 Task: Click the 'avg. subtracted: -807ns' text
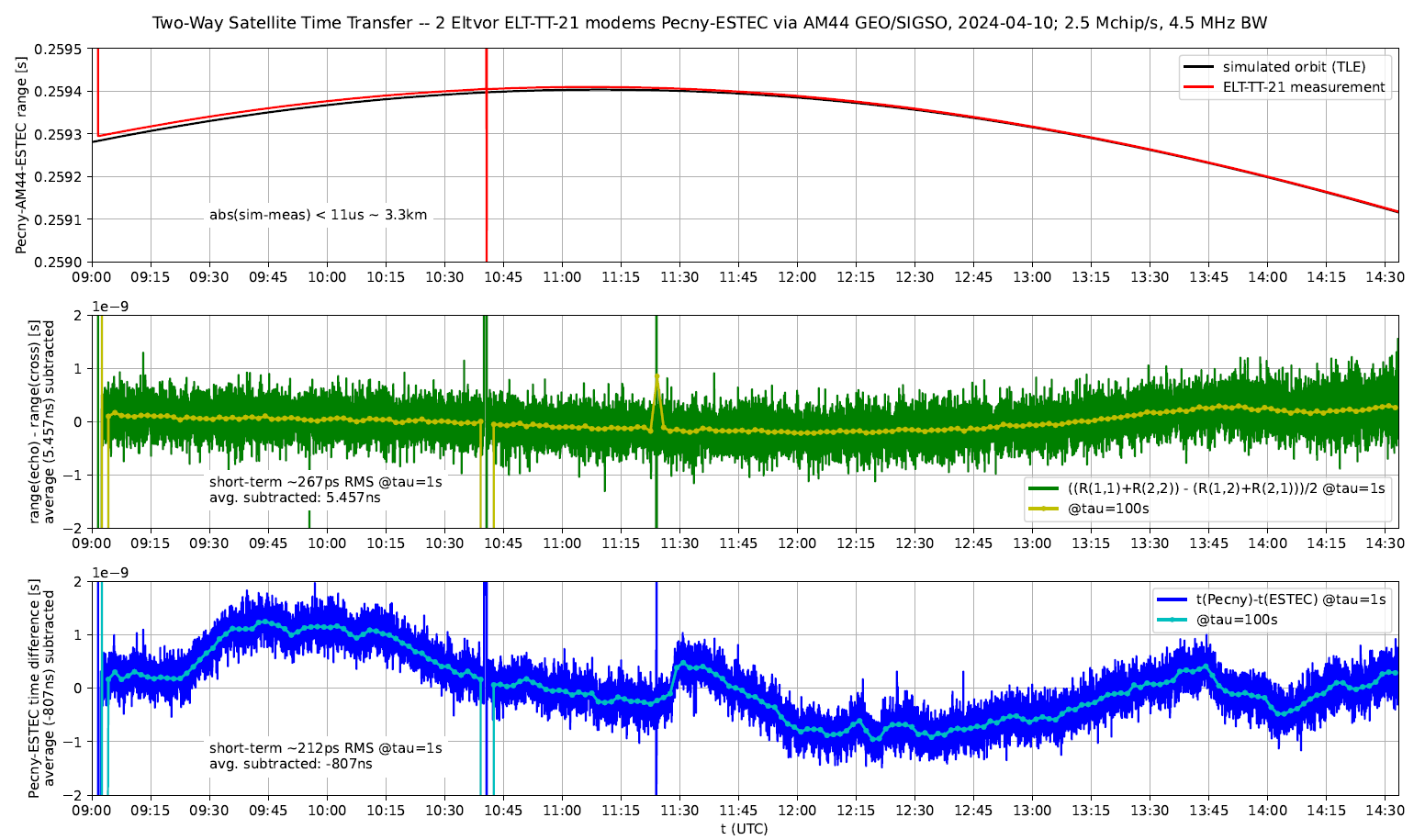(290, 764)
